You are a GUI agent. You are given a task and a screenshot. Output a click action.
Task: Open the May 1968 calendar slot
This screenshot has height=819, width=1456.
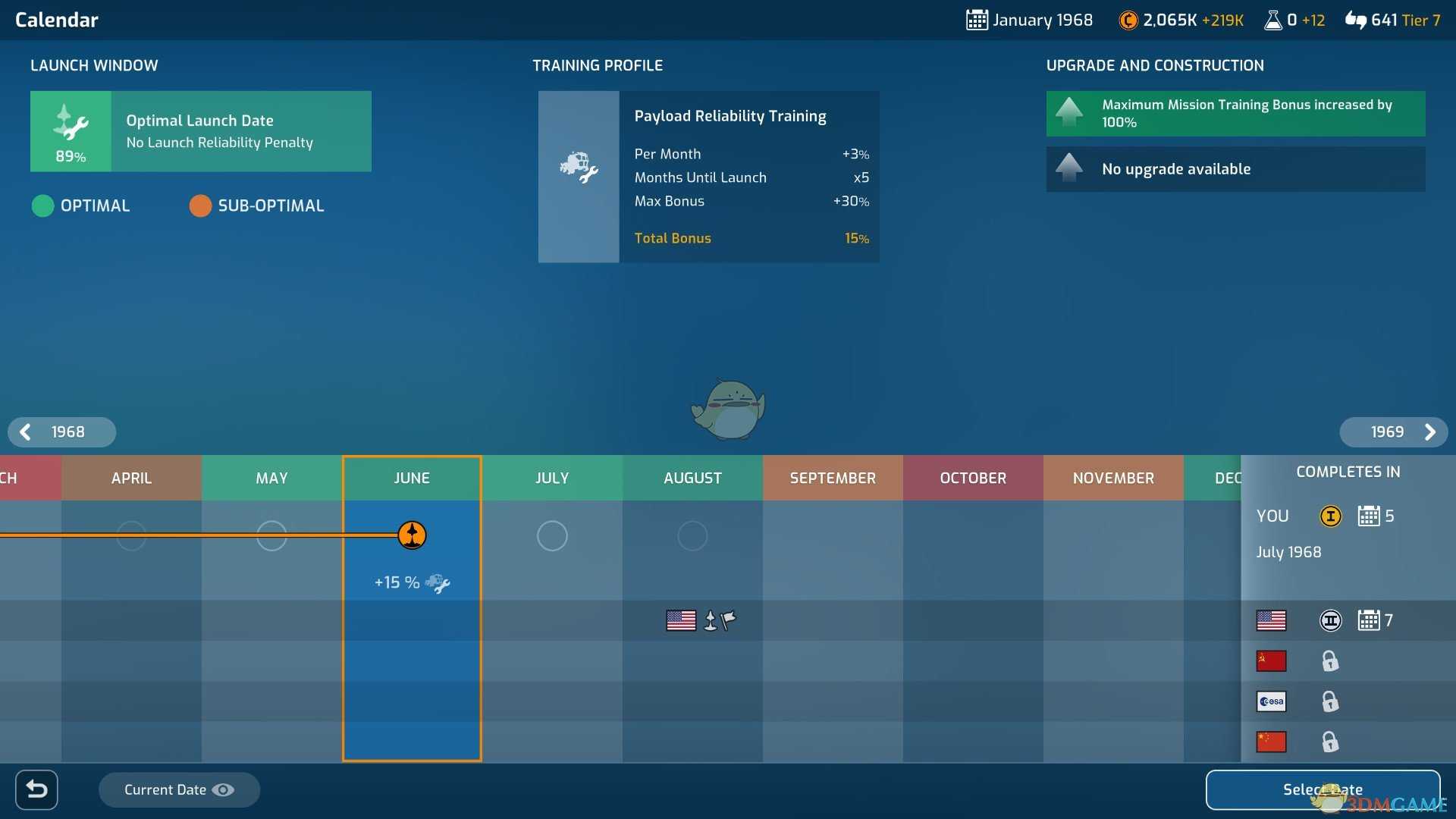pos(270,534)
